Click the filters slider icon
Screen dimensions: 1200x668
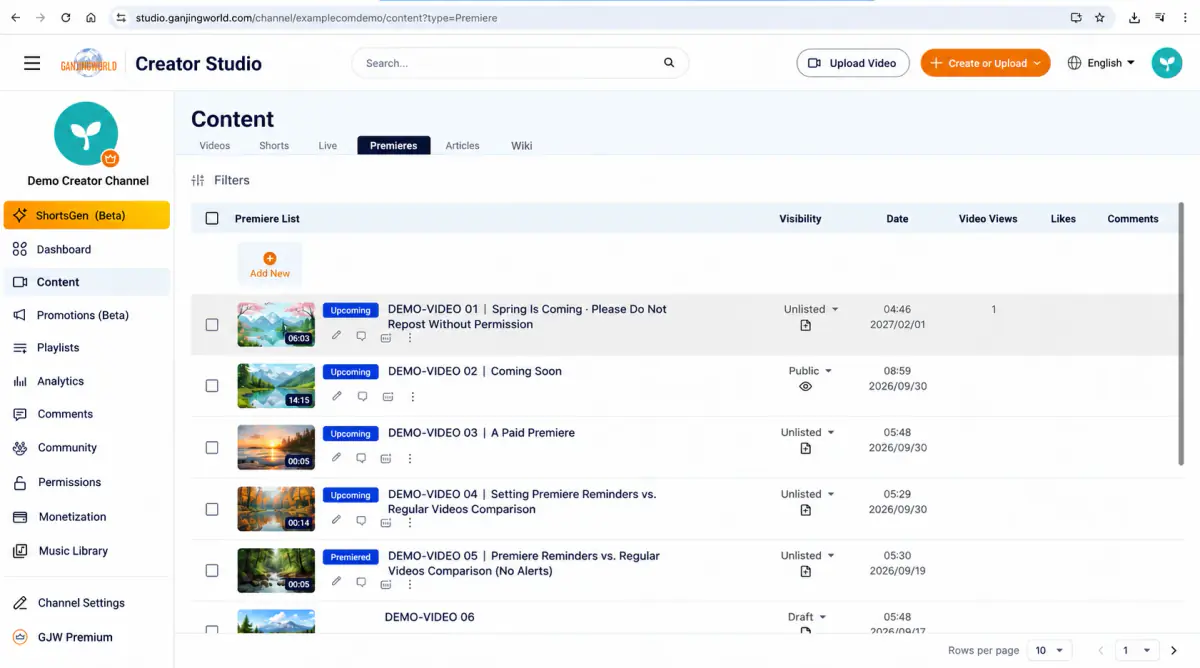(x=197, y=180)
